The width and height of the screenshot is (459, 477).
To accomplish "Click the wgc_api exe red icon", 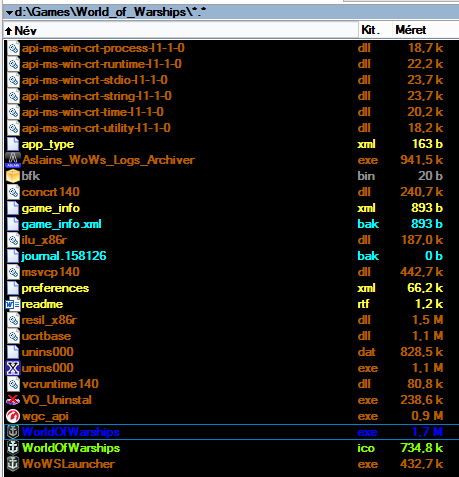I will (x=13, y=416).
